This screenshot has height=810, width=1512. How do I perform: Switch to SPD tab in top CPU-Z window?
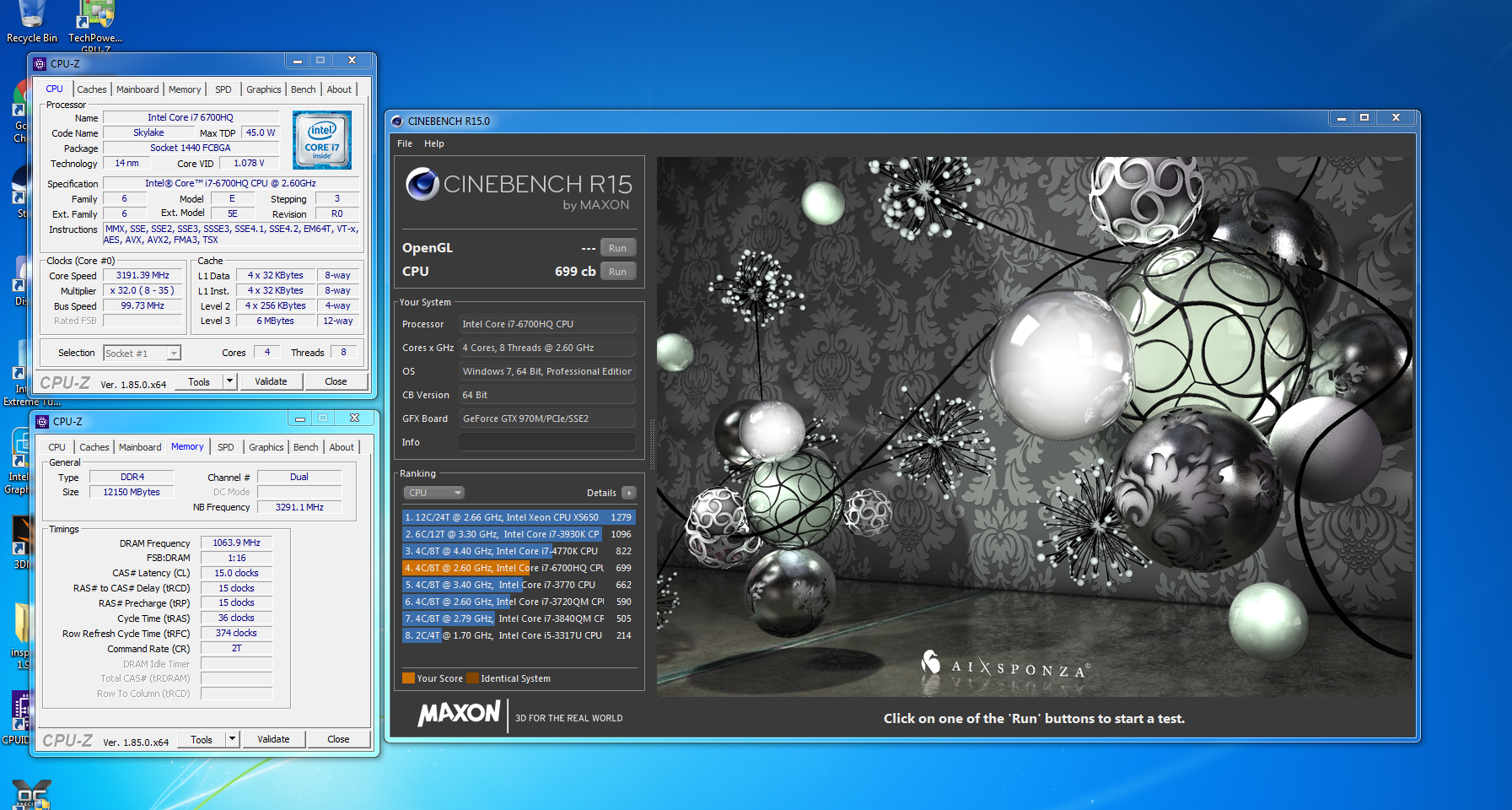[x=223, y=89]
